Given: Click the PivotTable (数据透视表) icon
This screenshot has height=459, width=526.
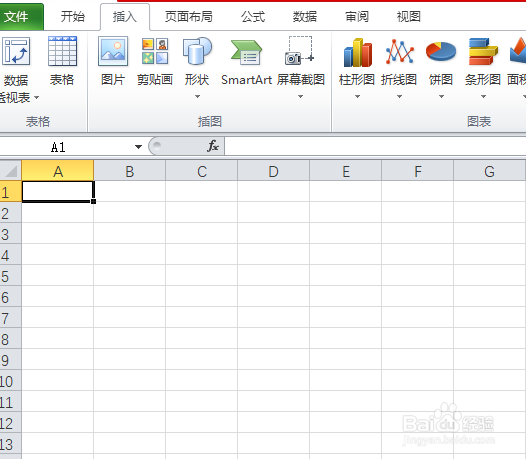Looking at the screenshot, I should 16,51.
